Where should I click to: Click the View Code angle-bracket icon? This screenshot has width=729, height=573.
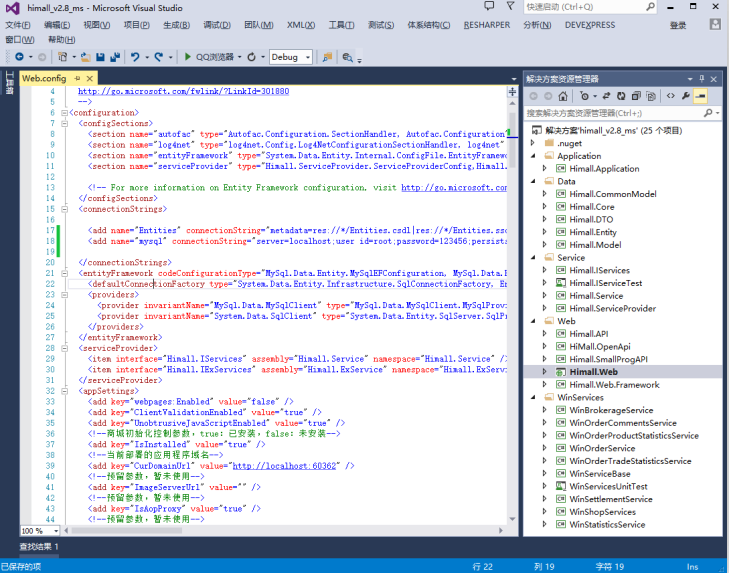pyautogui.click(x=671, y=96)
